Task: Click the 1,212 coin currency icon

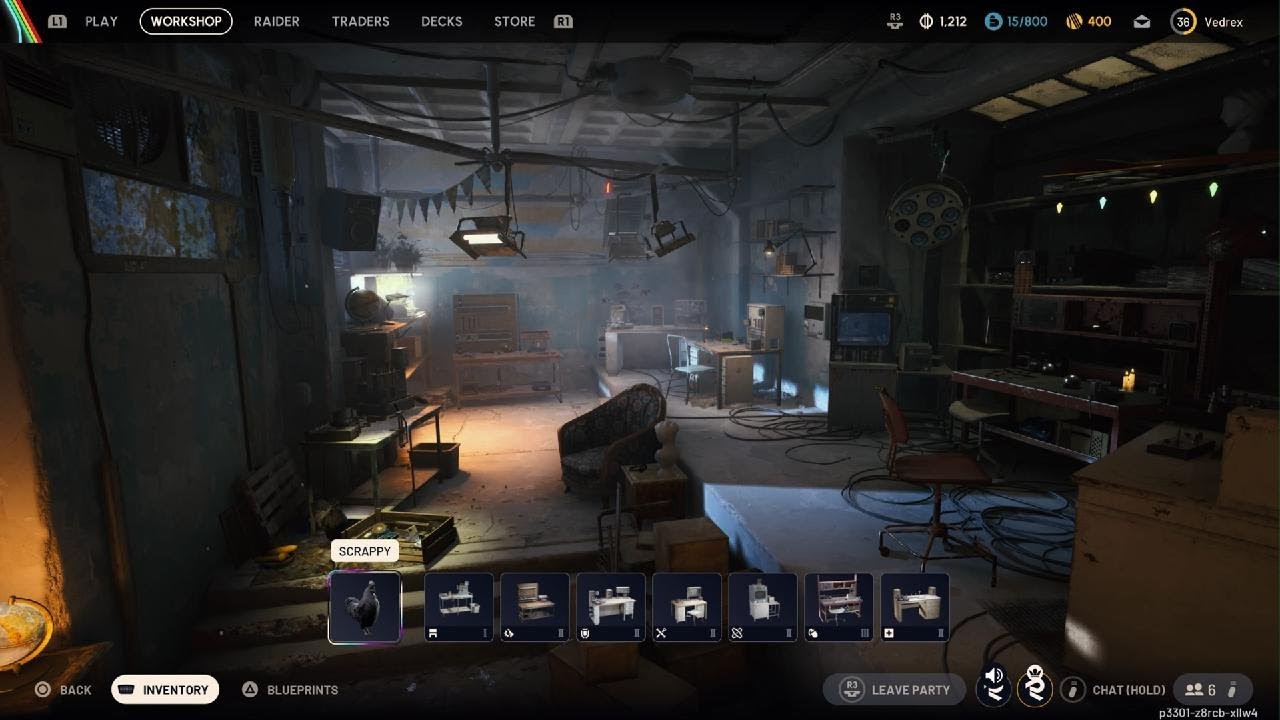Action: 926,21
